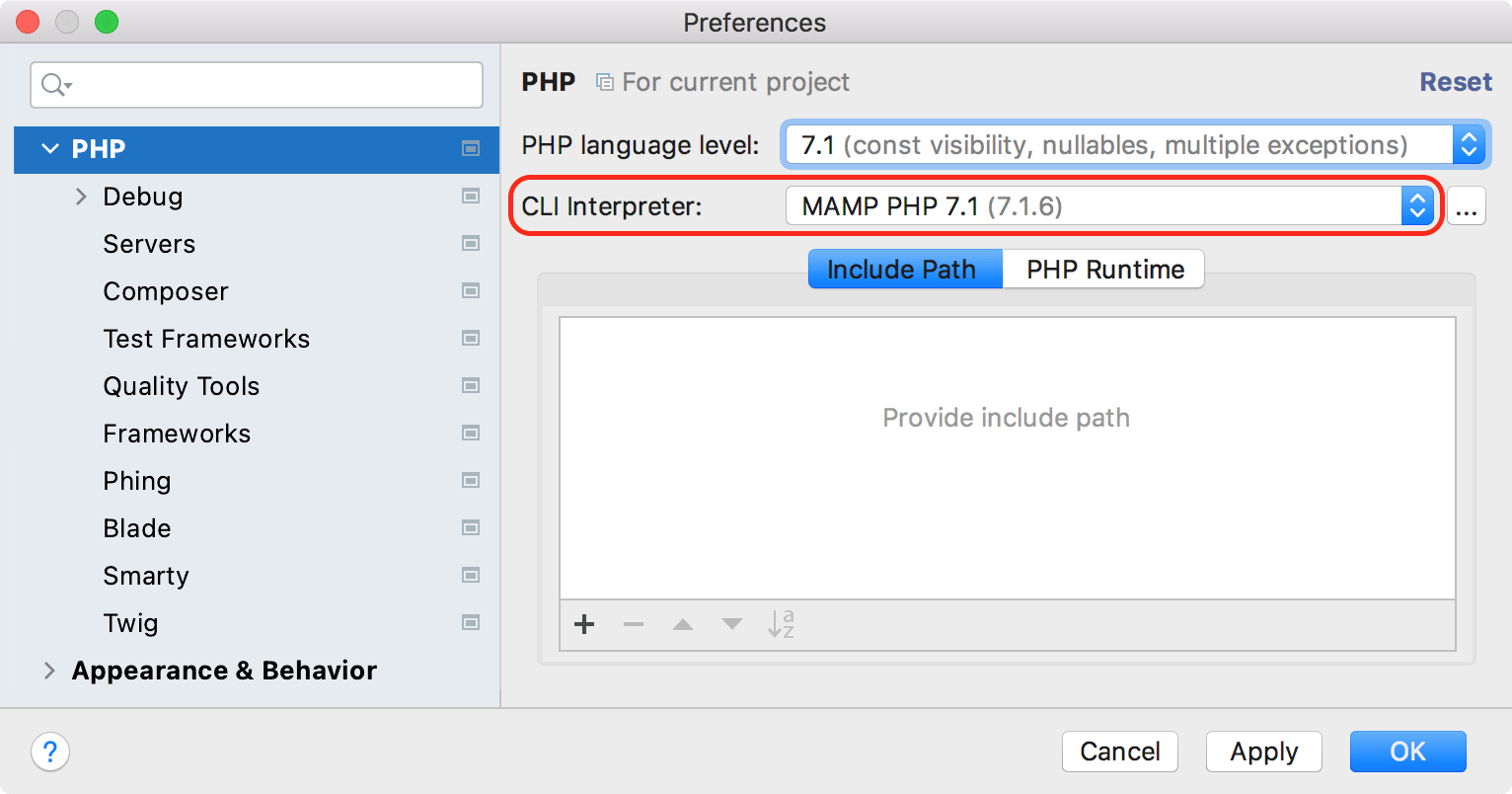The width and height of the screenshot is (1512, 794).
Task: Click the Apply button
Action: (1263, 752)
